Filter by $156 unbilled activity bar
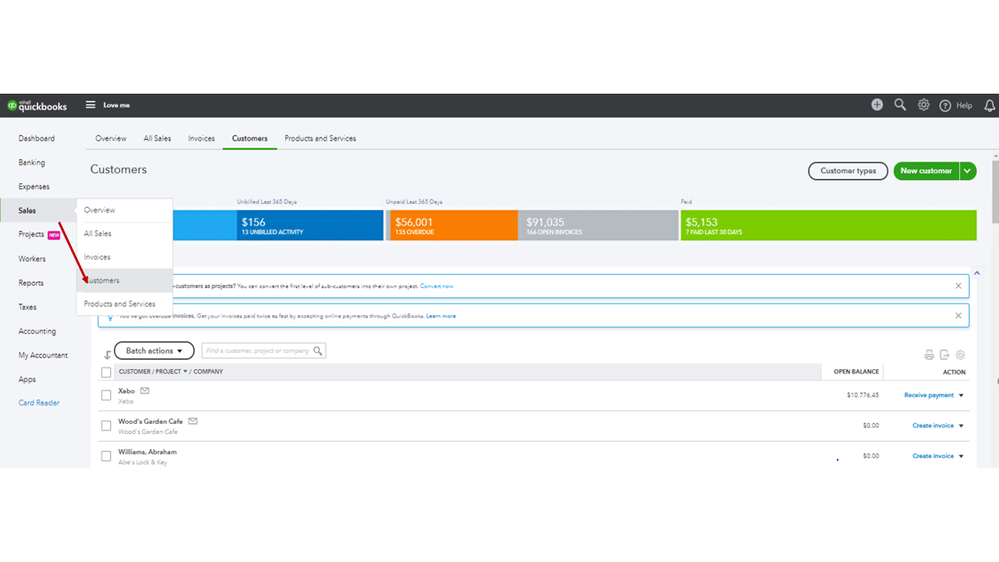Image resolution: width=999 pixels, height=562 pixels. [x=310, y=226]
